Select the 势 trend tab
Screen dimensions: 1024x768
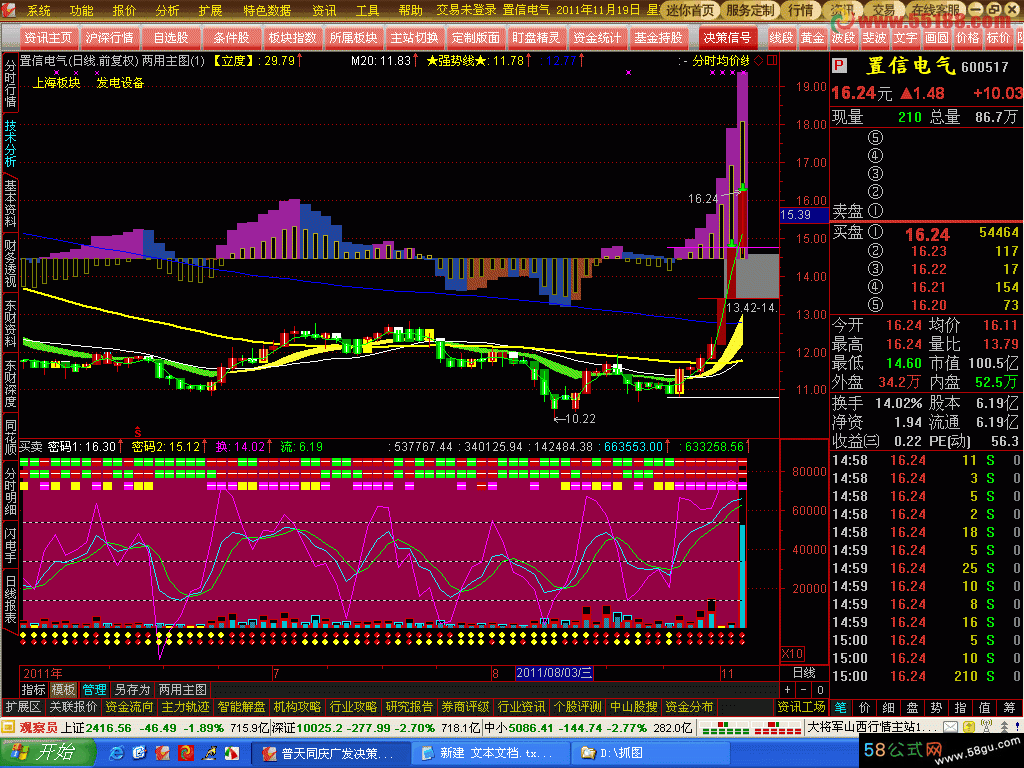coord(936,707)
